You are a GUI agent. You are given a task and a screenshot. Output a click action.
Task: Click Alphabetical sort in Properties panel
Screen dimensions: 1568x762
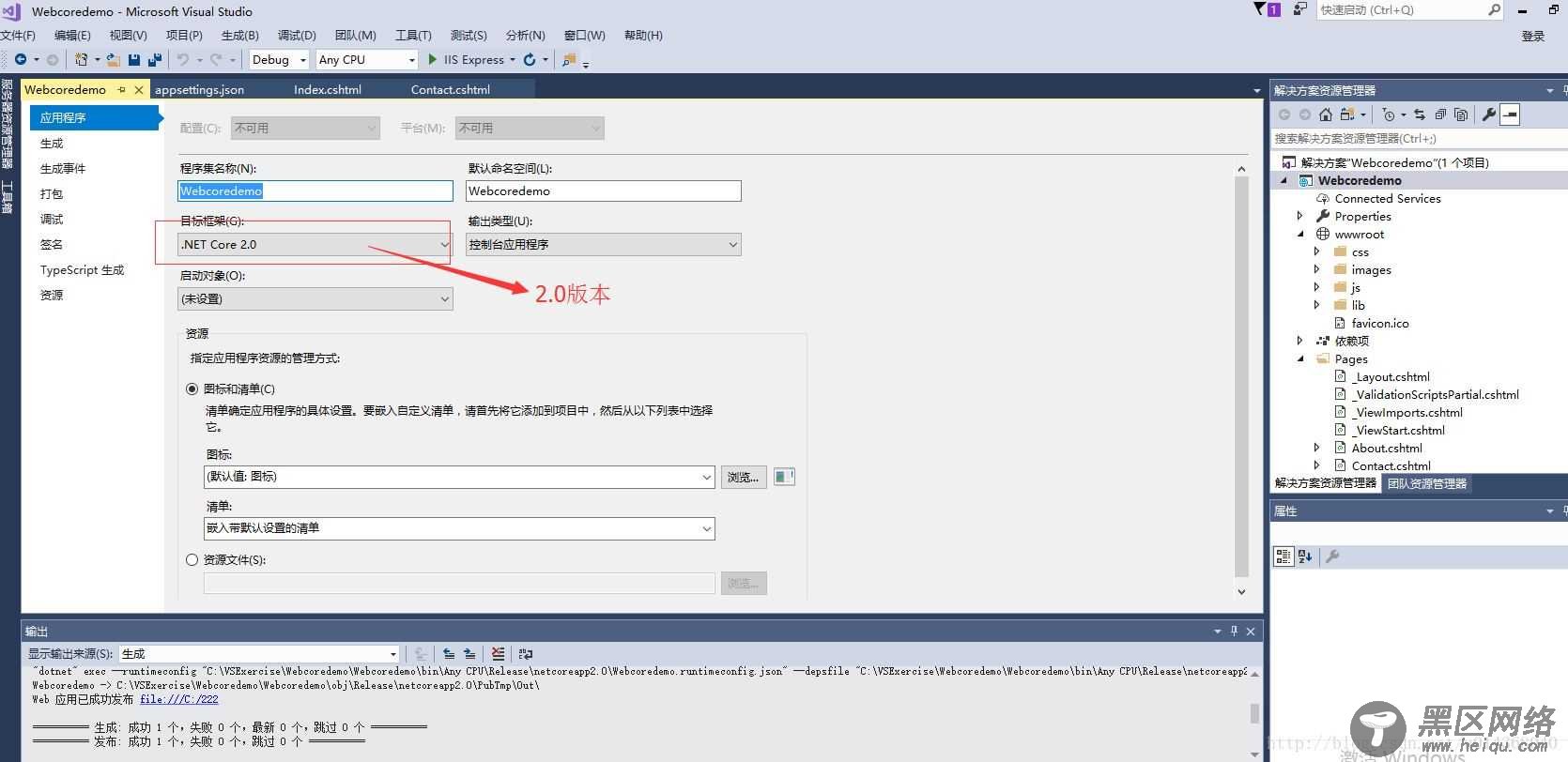pos(1305,556)
